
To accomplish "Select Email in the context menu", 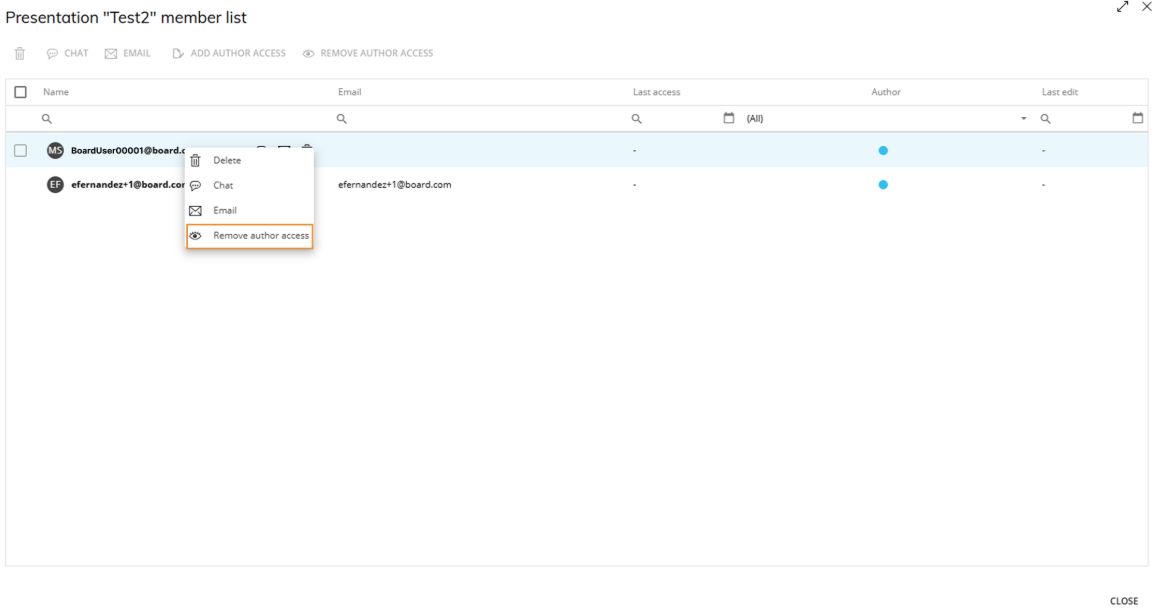I will click(250, 211).
